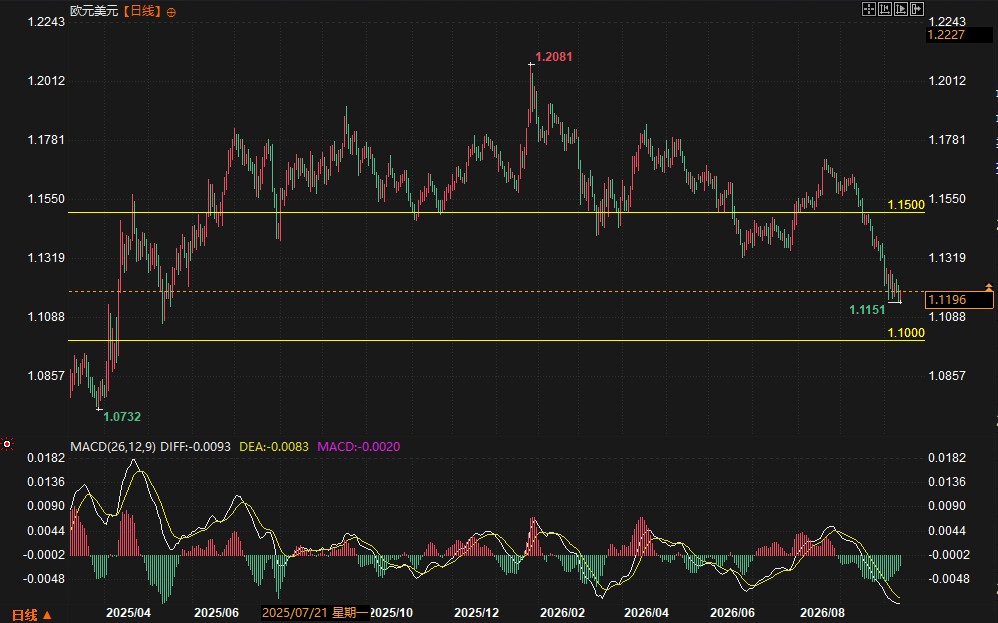Click the 【日线】 period label in chart title
Screen dimensions: 998x623
[141, 11]
